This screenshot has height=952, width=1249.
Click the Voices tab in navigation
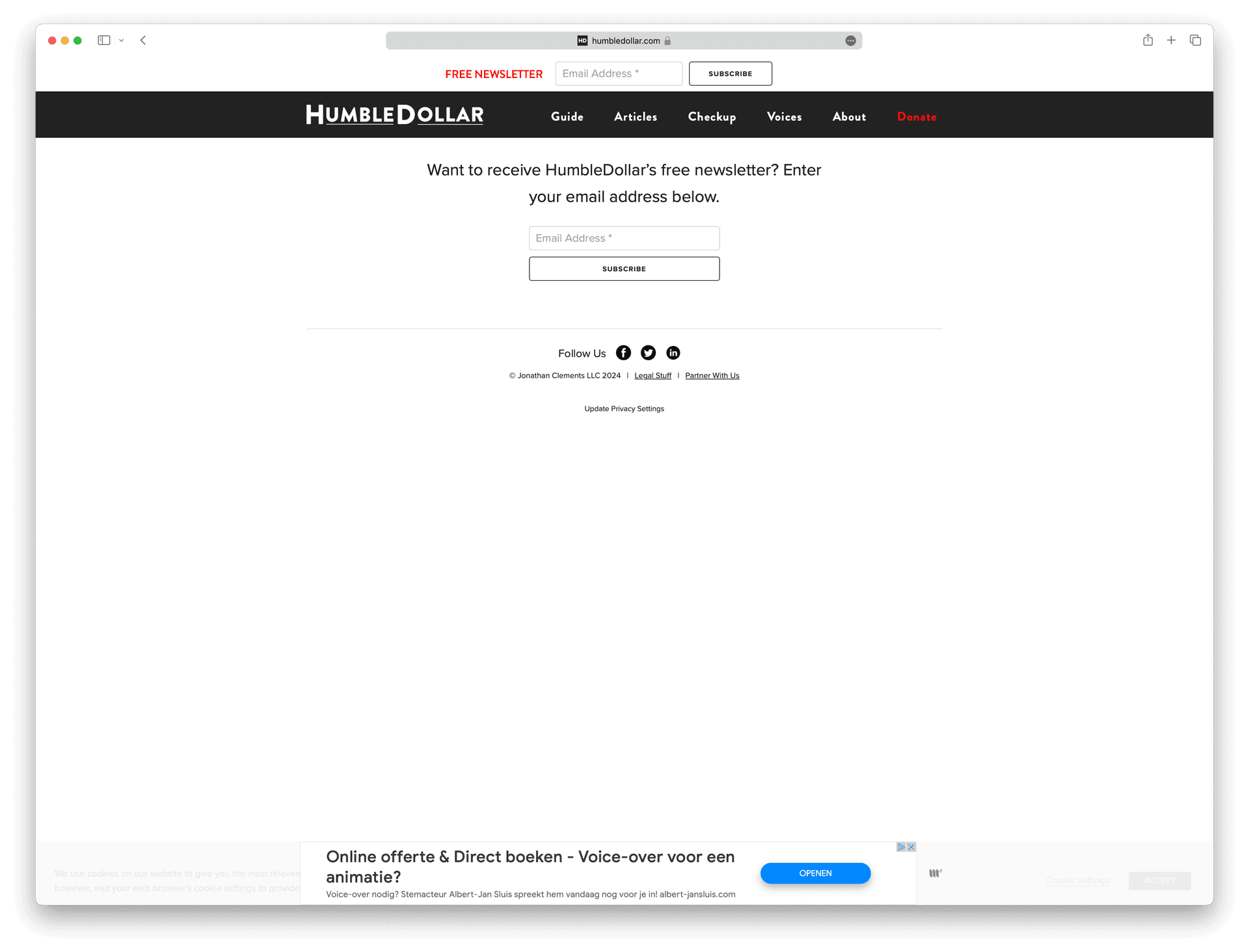[x=784, y=116]
